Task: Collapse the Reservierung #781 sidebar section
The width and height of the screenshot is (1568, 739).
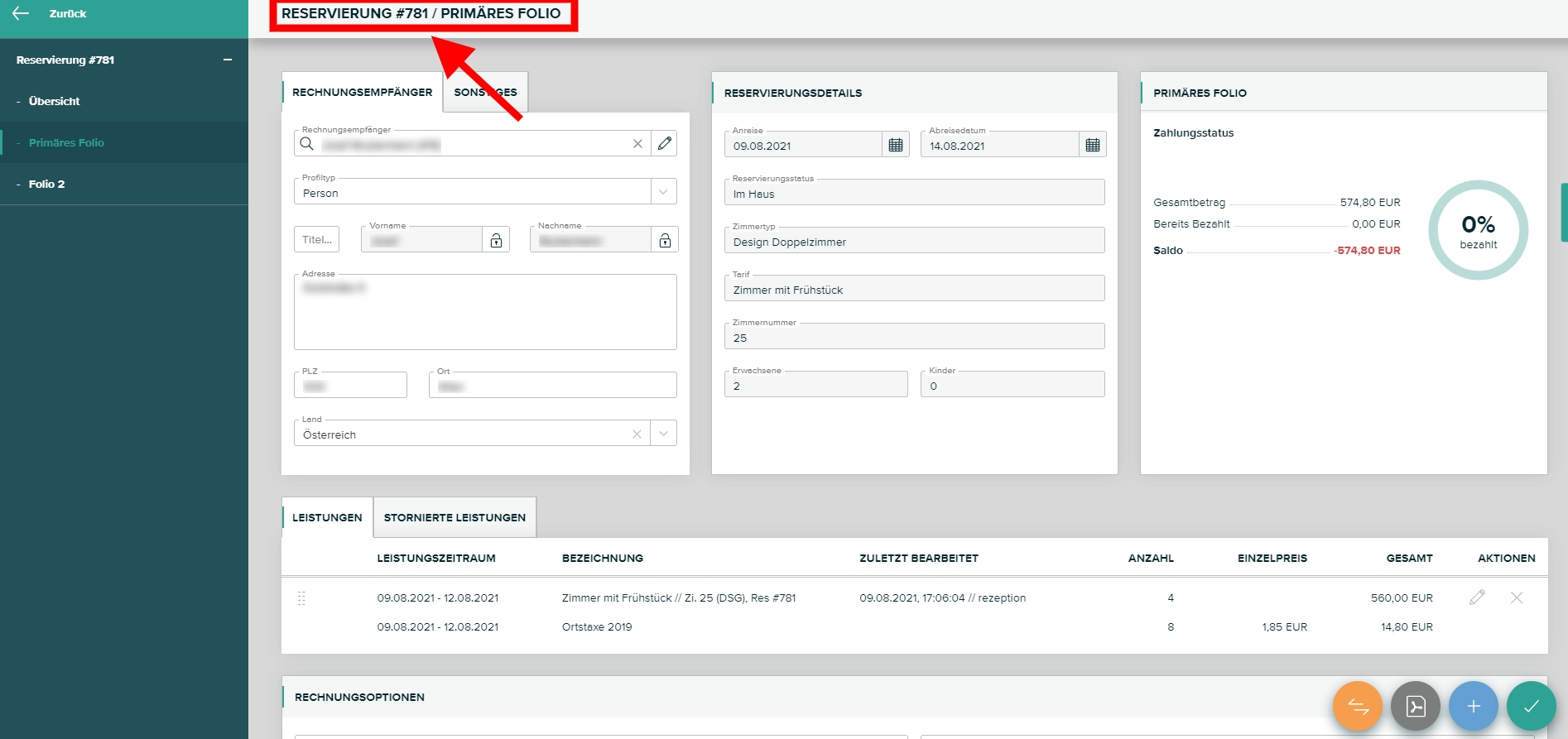Action: (x=228, y=60)
